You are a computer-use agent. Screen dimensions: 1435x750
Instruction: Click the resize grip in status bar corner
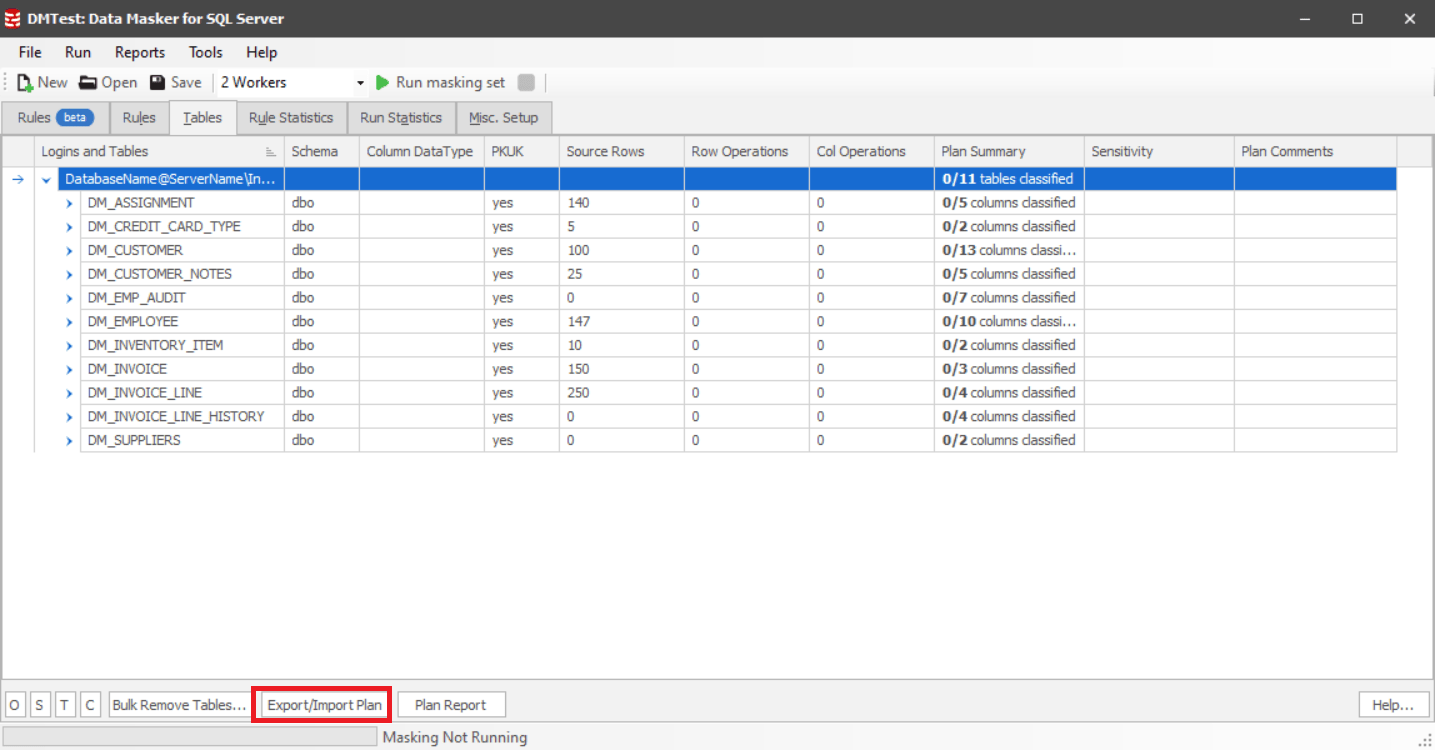(1426, 740)
